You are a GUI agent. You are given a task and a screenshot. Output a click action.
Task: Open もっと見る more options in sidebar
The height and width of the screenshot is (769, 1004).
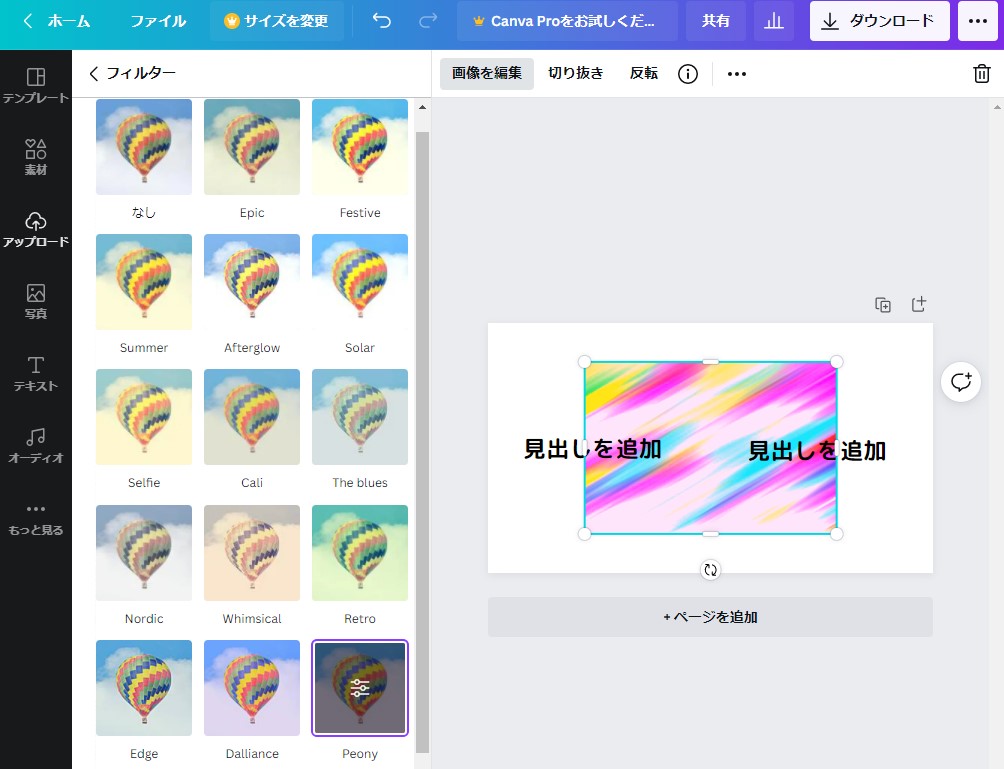pos(36,519)
